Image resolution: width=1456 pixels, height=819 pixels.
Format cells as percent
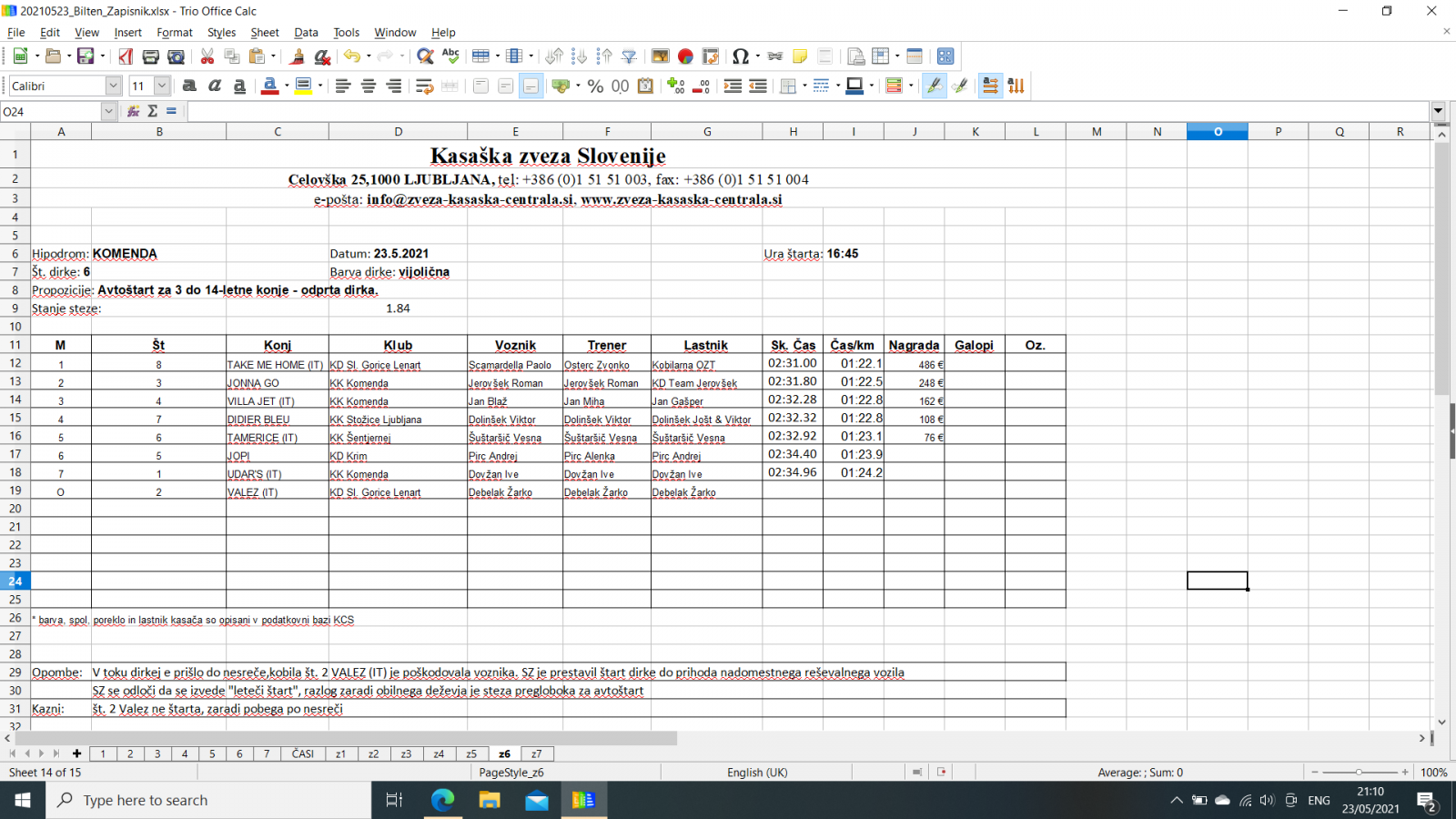tap(595, 86)
